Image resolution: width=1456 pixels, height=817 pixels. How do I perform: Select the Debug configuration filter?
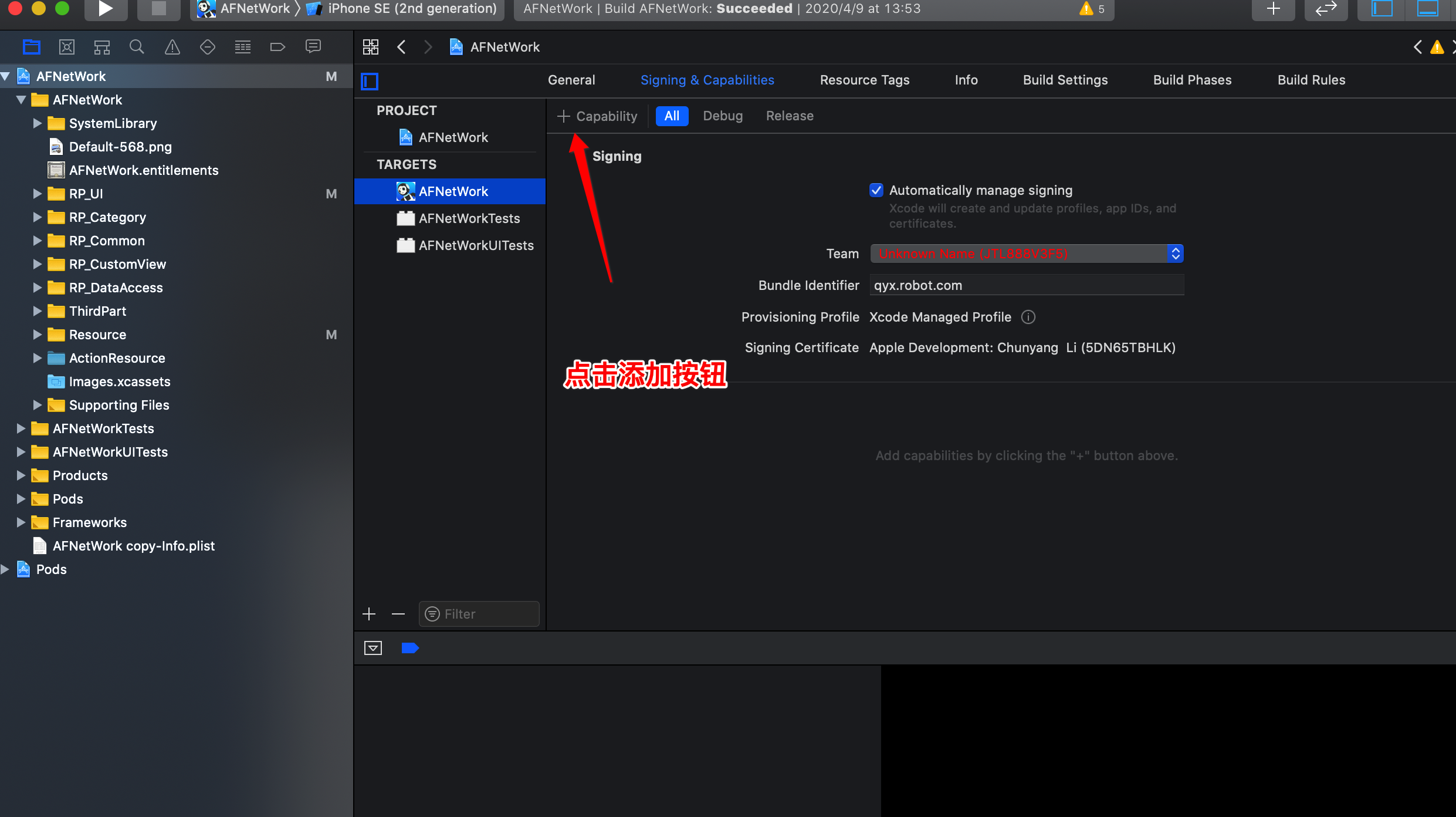point(723,116)
